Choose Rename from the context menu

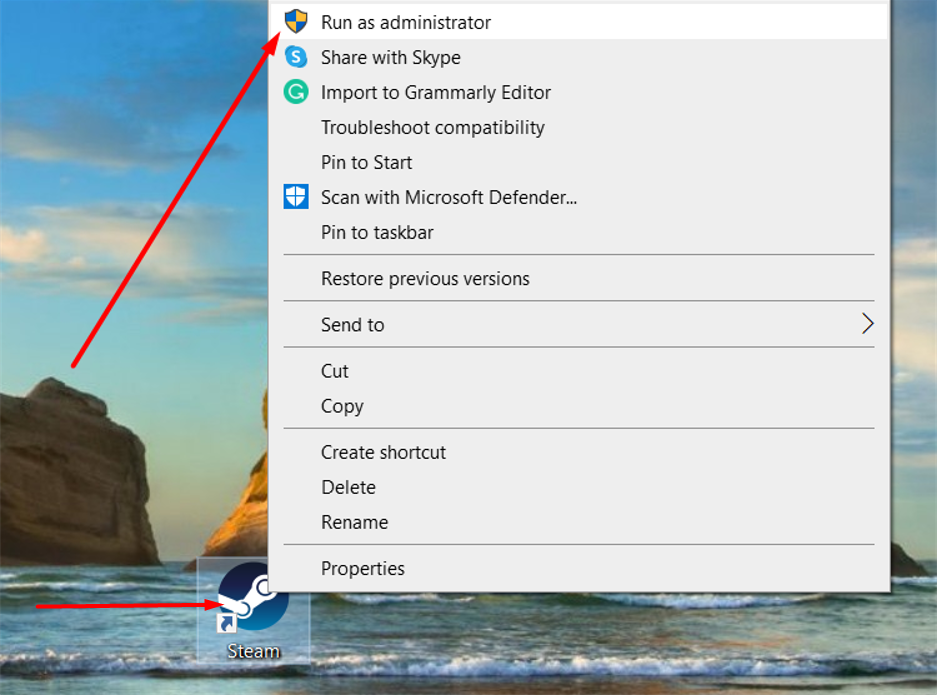click(x=578, y=522)
